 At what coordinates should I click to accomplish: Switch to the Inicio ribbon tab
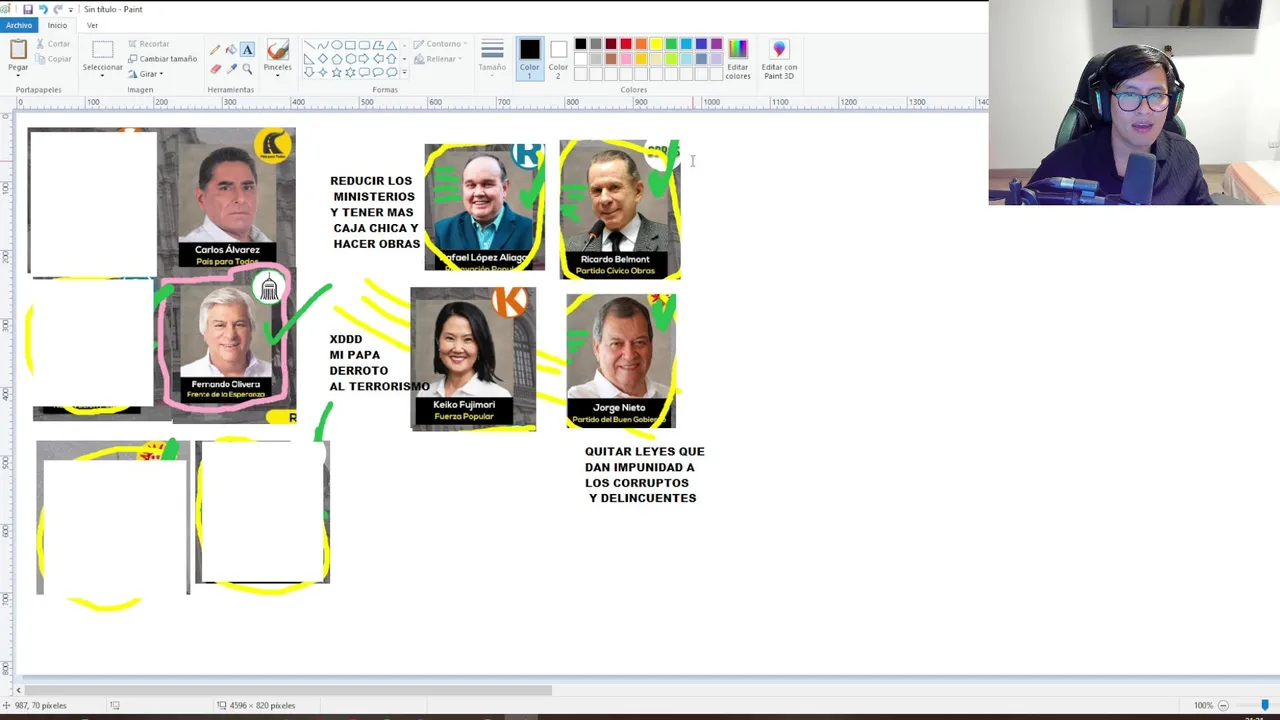[x=57, y=25]
